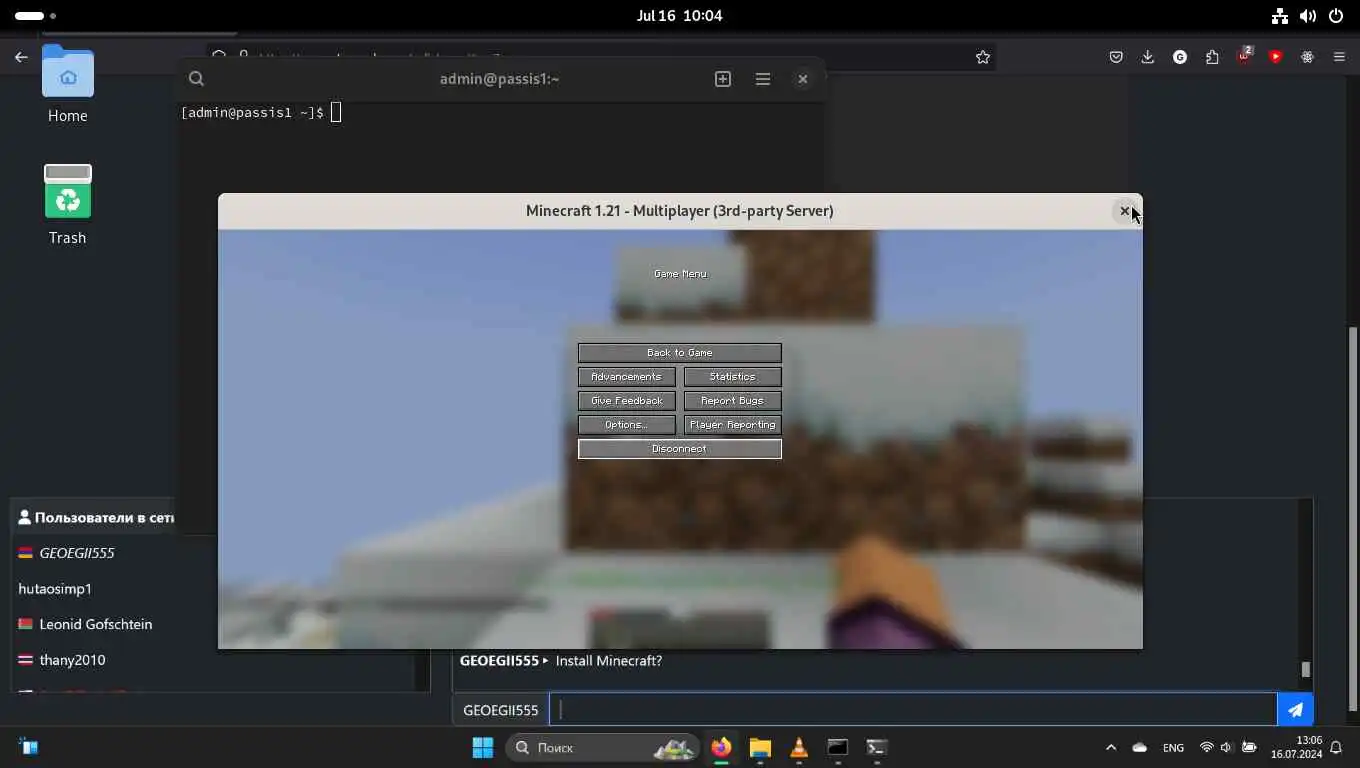
Task: Open GNOME Activities pill in top bar
Action: tap(36, 16)
